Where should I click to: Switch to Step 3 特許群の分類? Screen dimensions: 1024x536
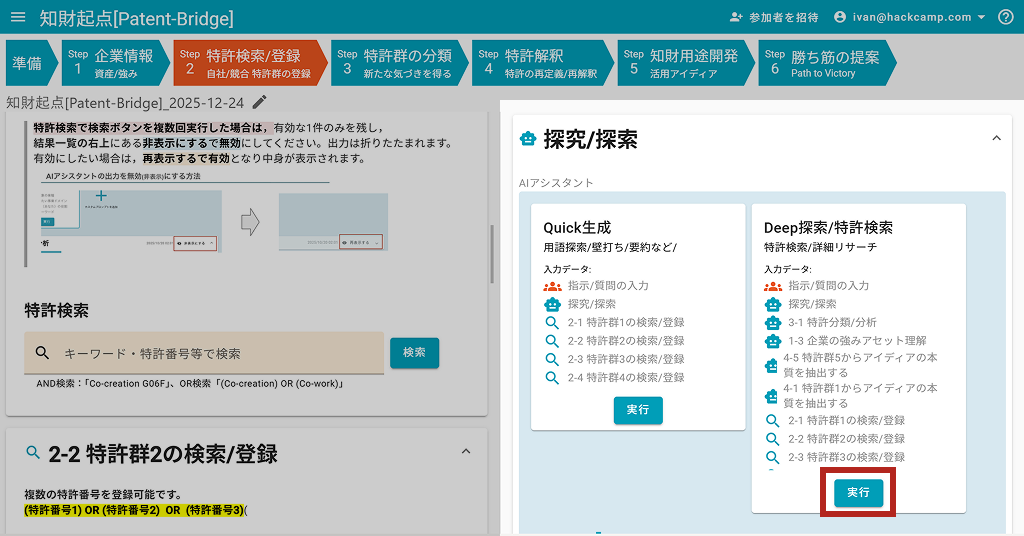click(394, 62)
